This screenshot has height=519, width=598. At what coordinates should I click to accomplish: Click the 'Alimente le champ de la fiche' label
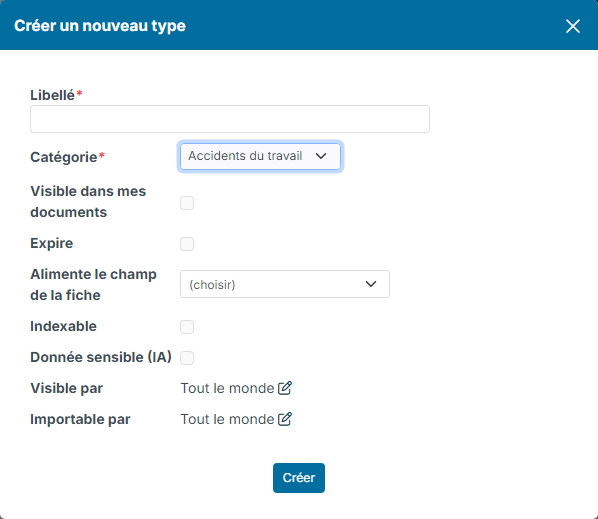click(93, 284)
